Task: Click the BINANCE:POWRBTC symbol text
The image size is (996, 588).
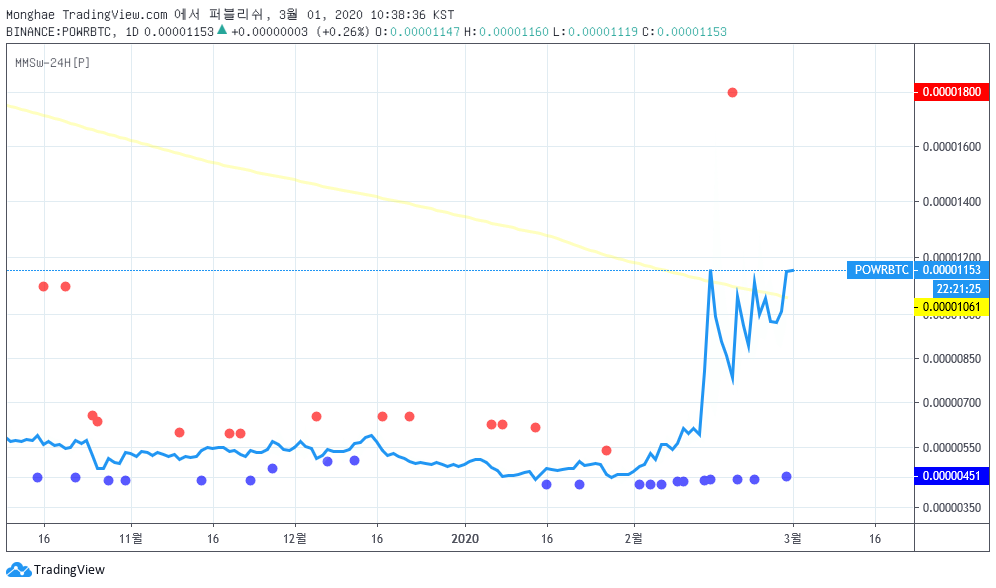Action: (x=62, y=32)
